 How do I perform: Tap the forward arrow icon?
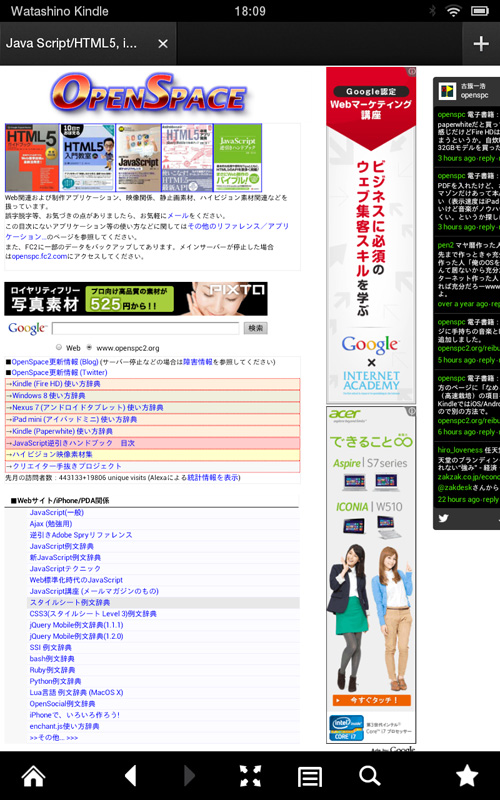coord(189,776)
